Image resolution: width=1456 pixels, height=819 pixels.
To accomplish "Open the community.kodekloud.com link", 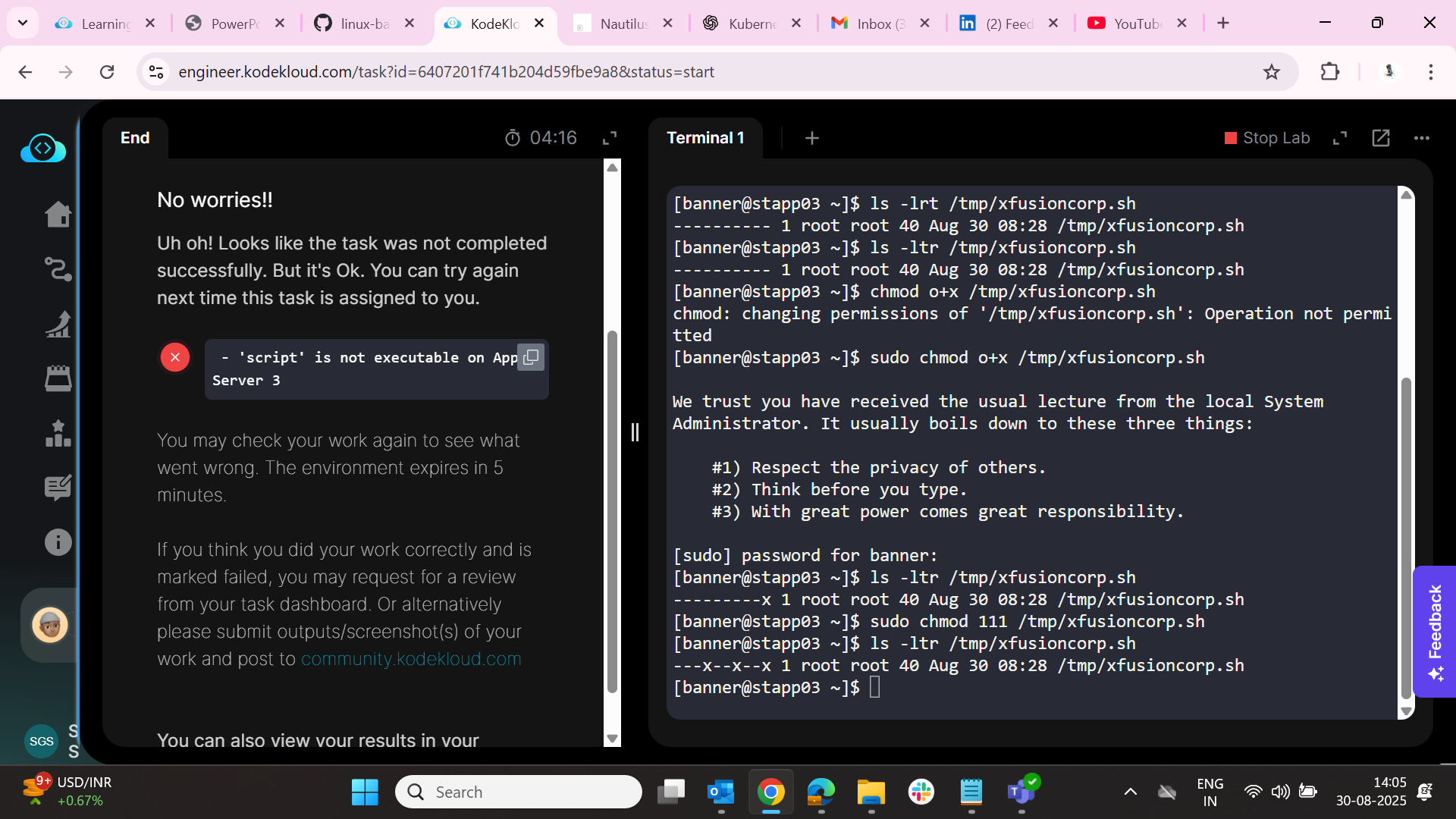I will click(411, 659).
